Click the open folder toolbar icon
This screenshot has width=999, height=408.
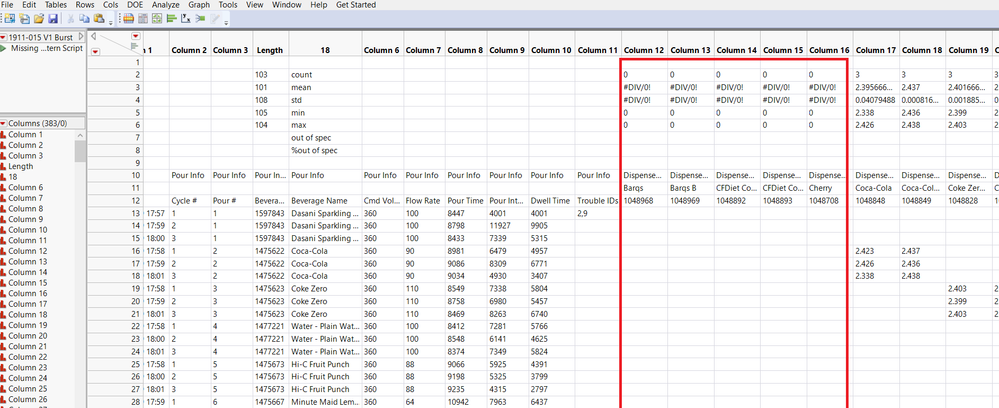point(38,19)
